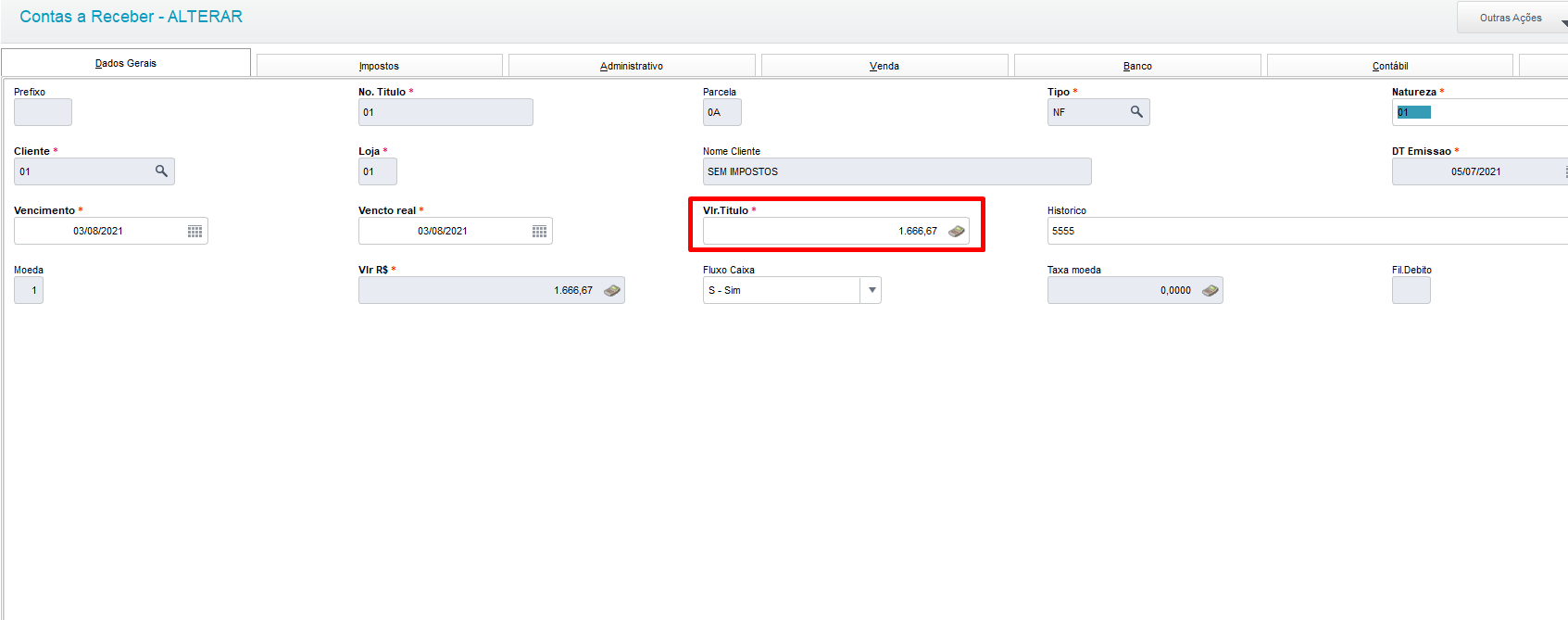Select Contas a Receber - ALTERAR title

(x=132, y=17)
